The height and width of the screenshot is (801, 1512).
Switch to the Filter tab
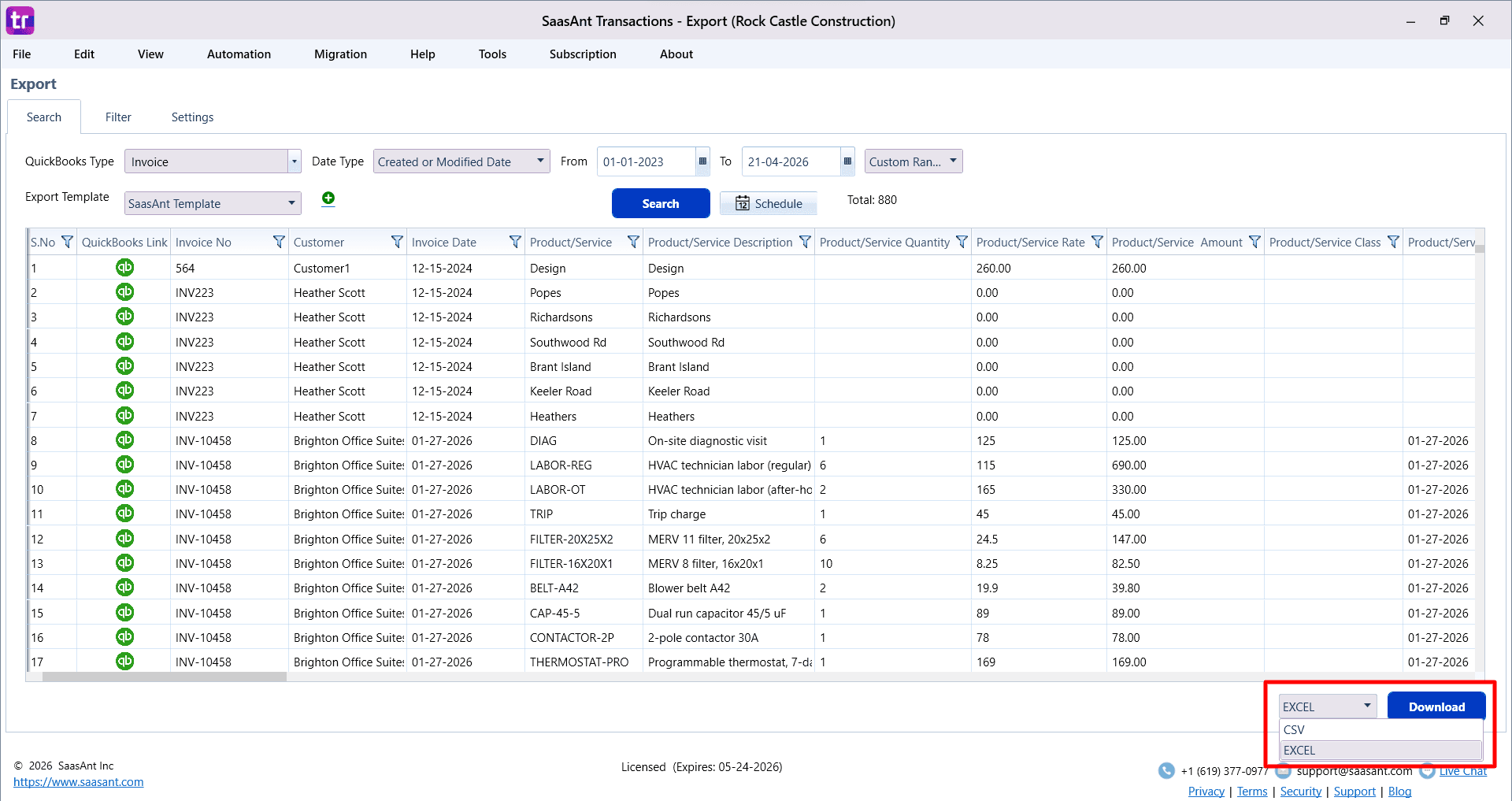118,117
